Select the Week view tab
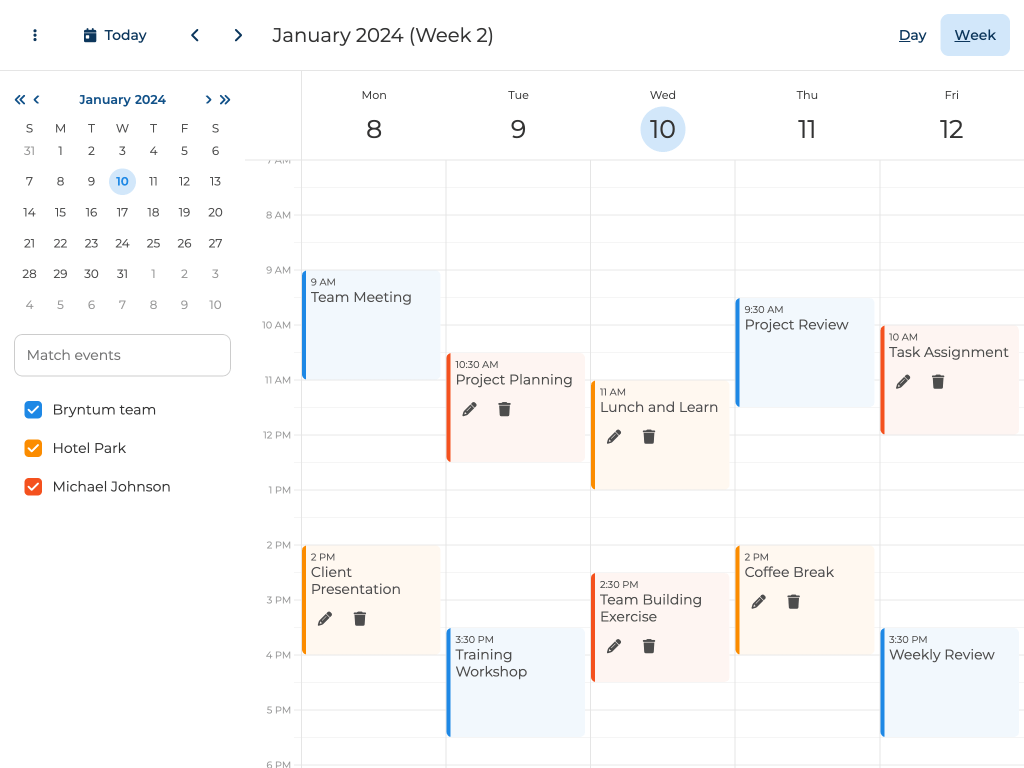 click(x=974, y=35)
